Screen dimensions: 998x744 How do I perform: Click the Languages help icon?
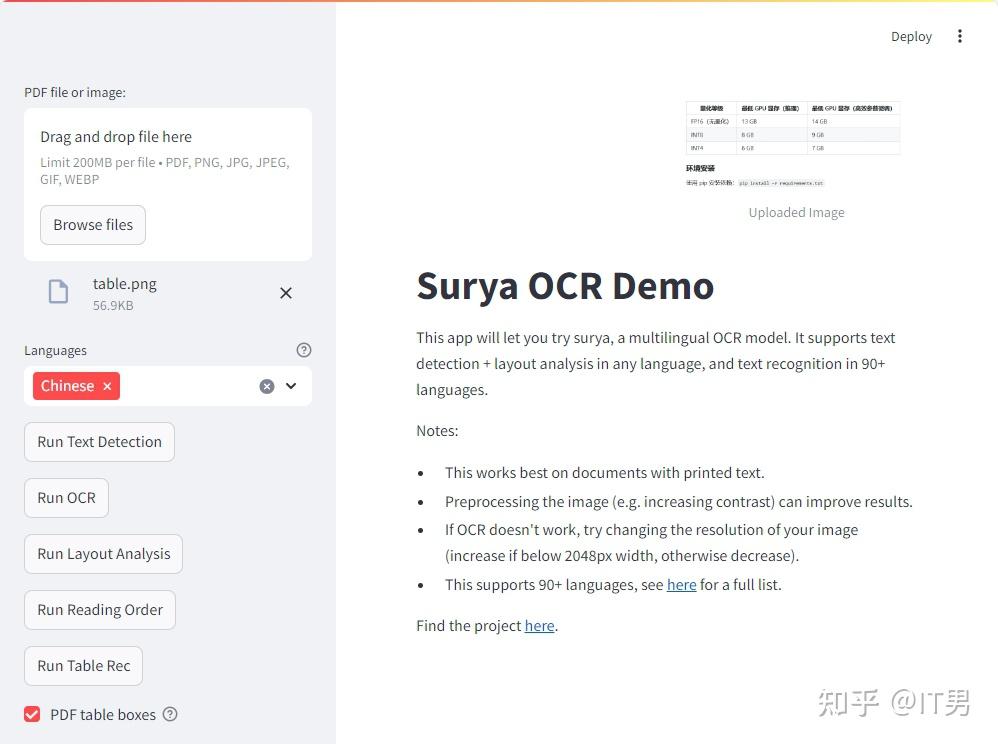[304, 350]
